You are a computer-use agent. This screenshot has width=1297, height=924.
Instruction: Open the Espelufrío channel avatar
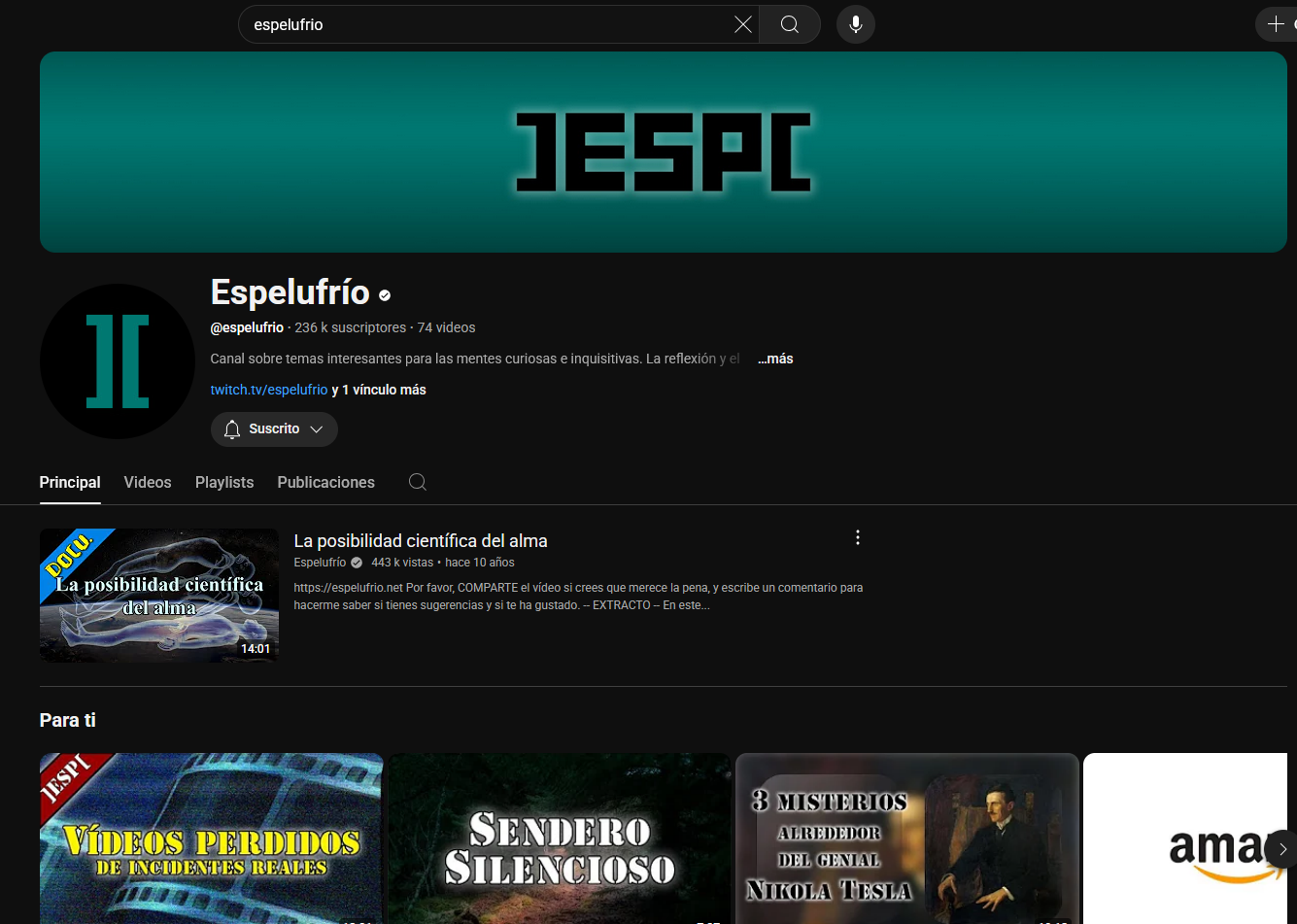118,361
